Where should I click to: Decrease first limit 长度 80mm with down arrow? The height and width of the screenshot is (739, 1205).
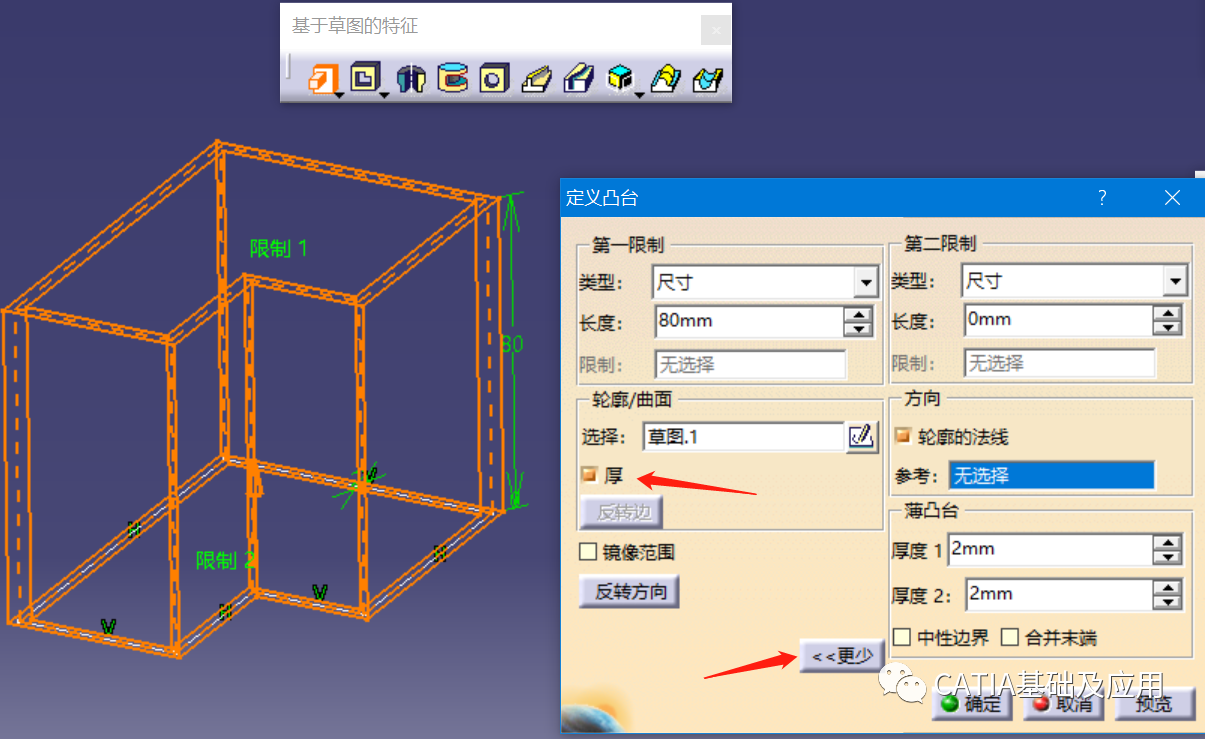coord(858,329)
